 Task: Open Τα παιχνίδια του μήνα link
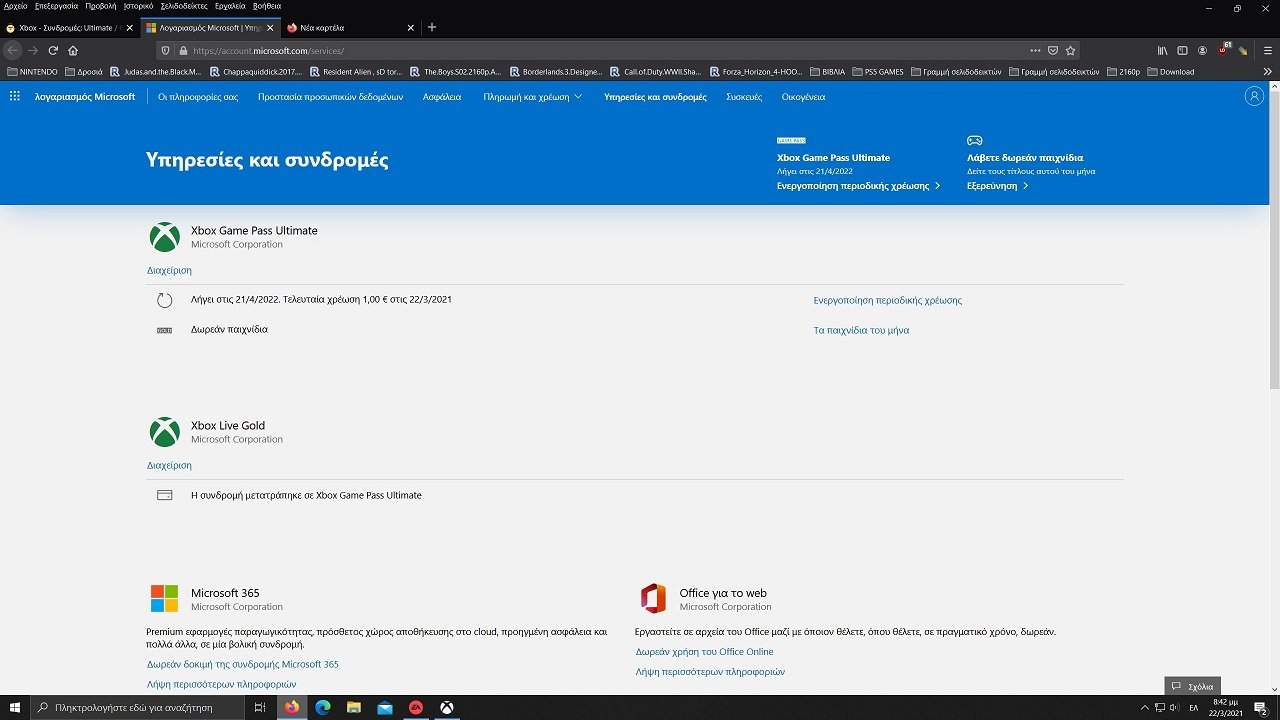click(861, 330)
